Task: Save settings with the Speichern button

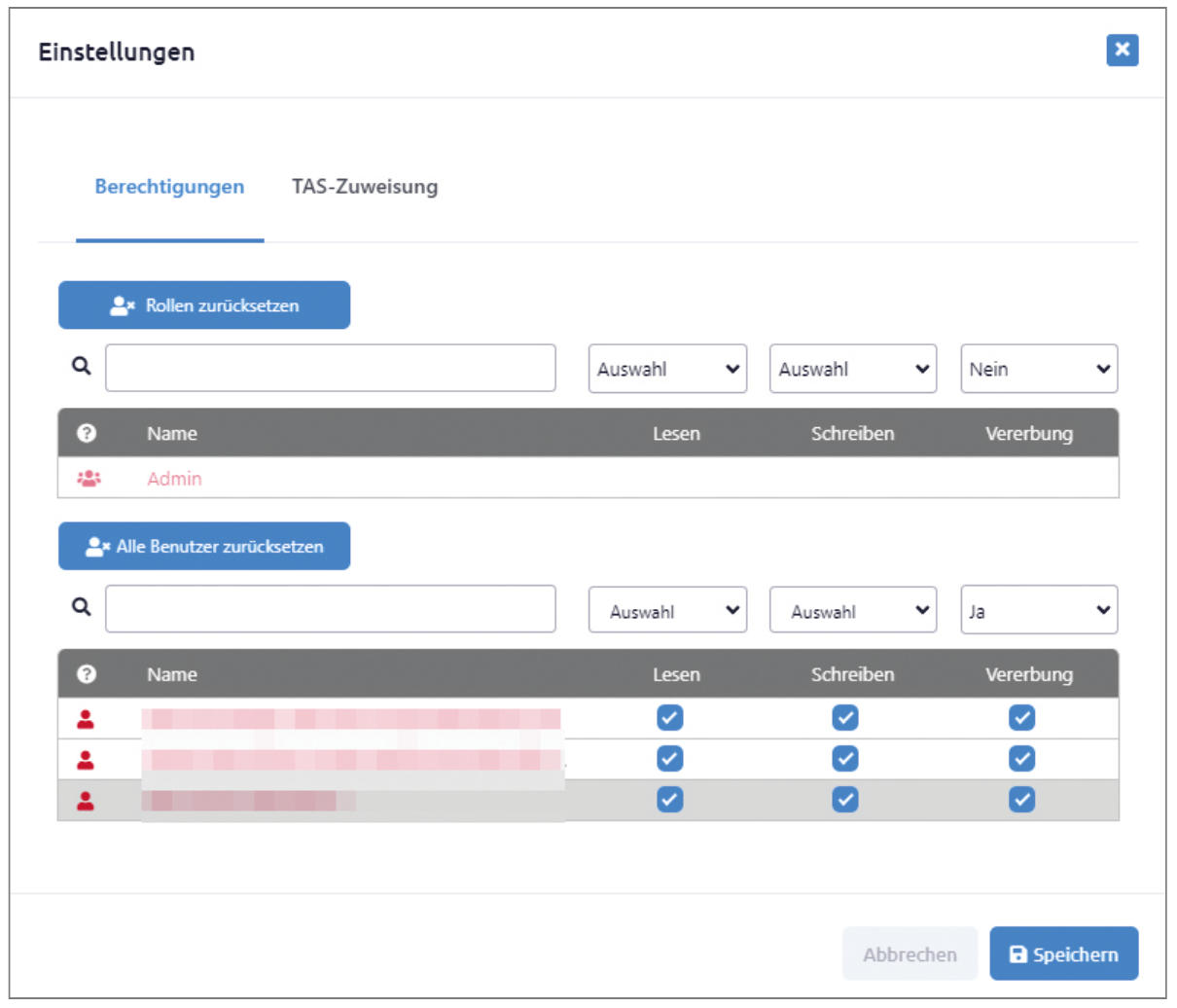Action: [x=1064, y=954]
